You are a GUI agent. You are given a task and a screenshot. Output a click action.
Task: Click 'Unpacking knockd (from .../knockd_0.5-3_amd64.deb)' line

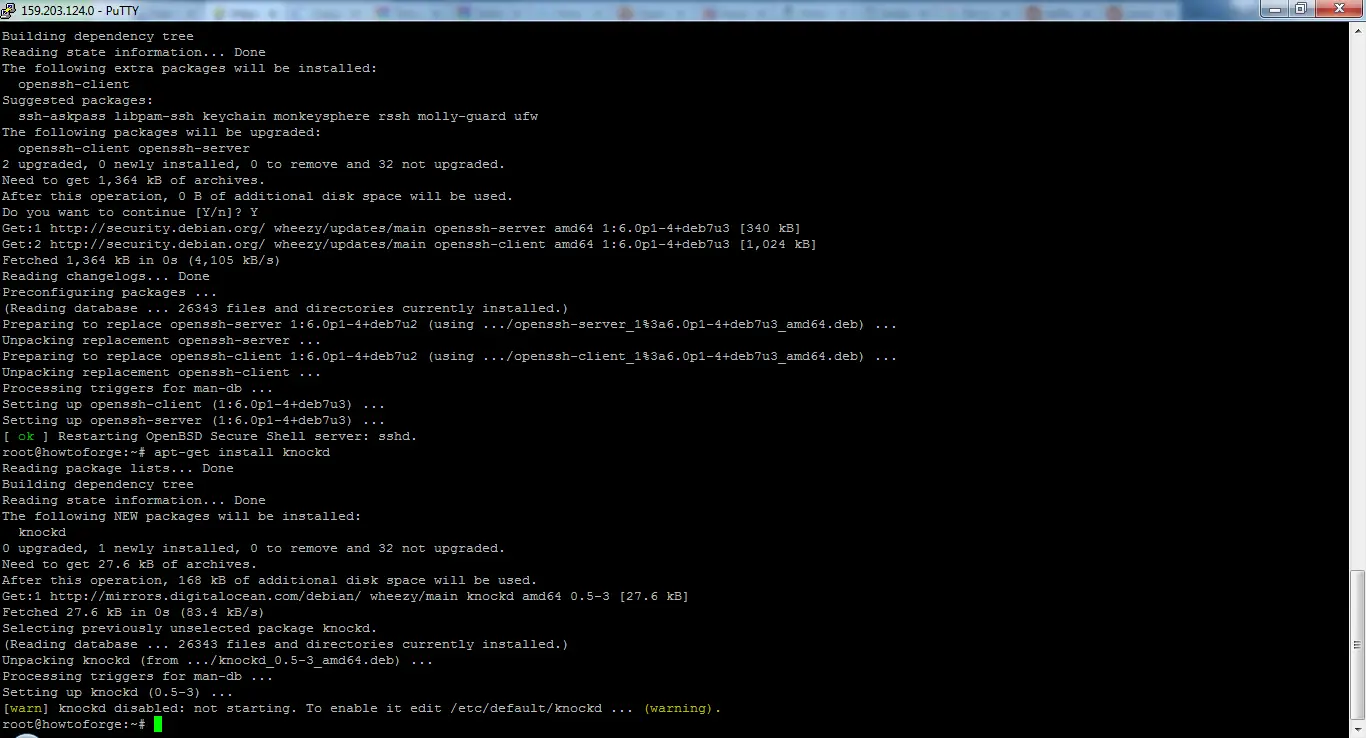(x=218, y=660)
